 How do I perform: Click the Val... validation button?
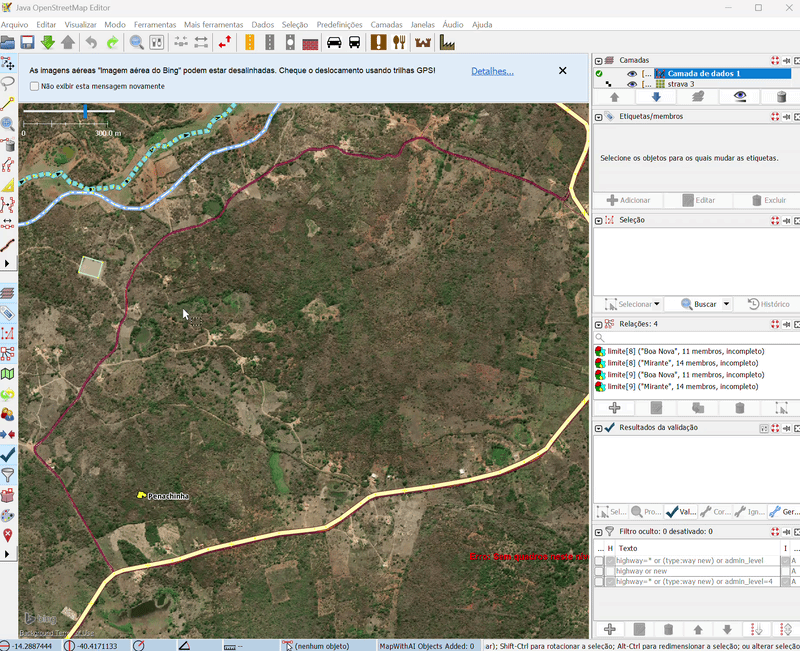point(681,512)
